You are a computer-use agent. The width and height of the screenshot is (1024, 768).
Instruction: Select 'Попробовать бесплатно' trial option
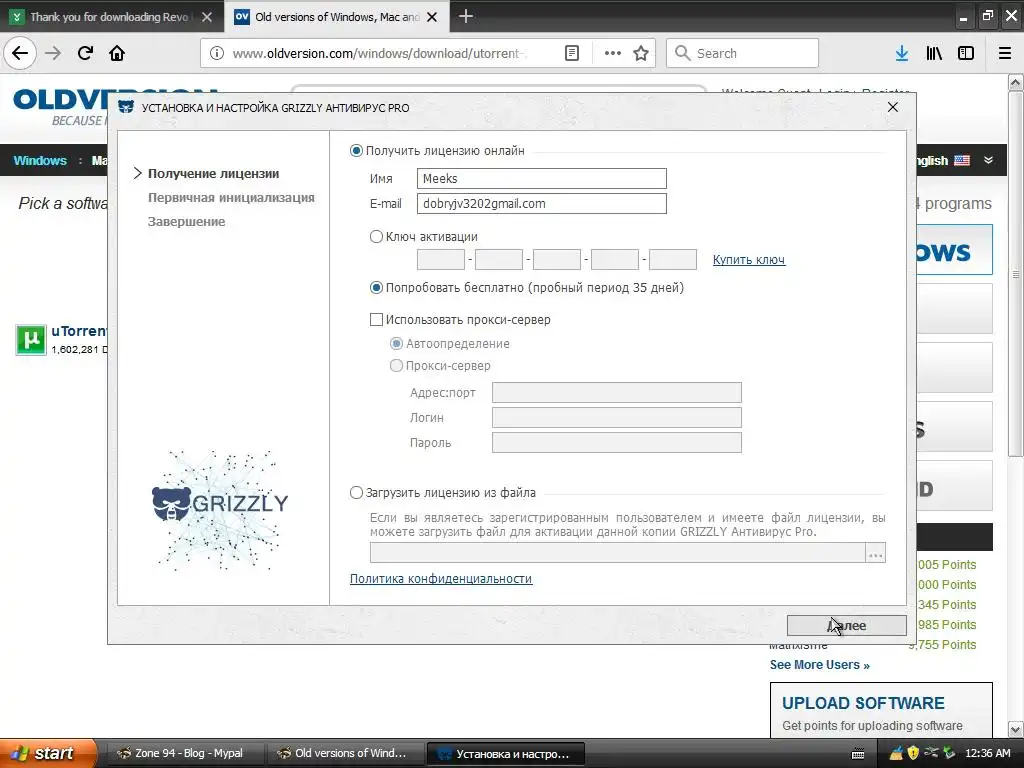click(376, 287)
